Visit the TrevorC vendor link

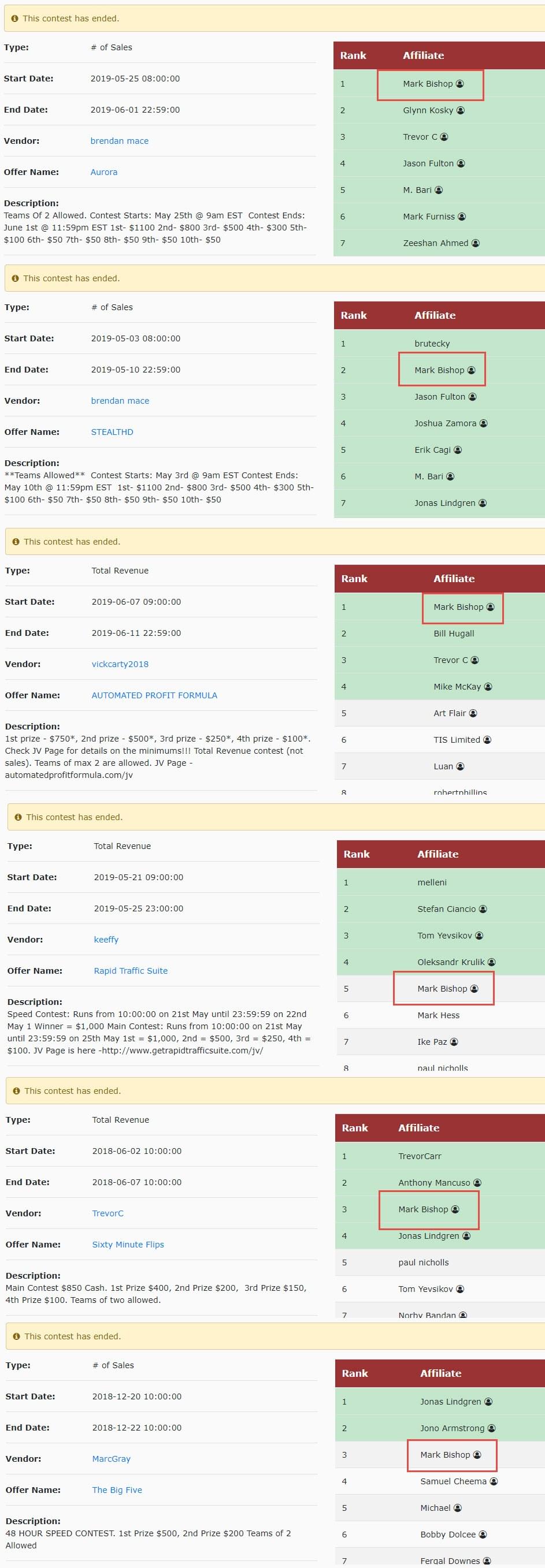click(x=107, y=1213)
